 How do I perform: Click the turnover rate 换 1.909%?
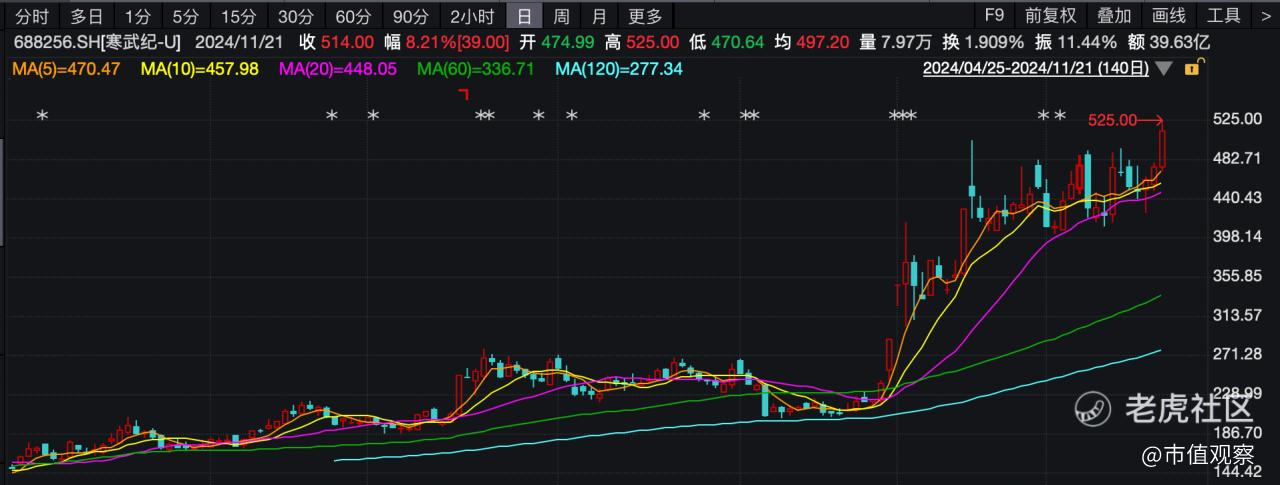pos(983,43)
